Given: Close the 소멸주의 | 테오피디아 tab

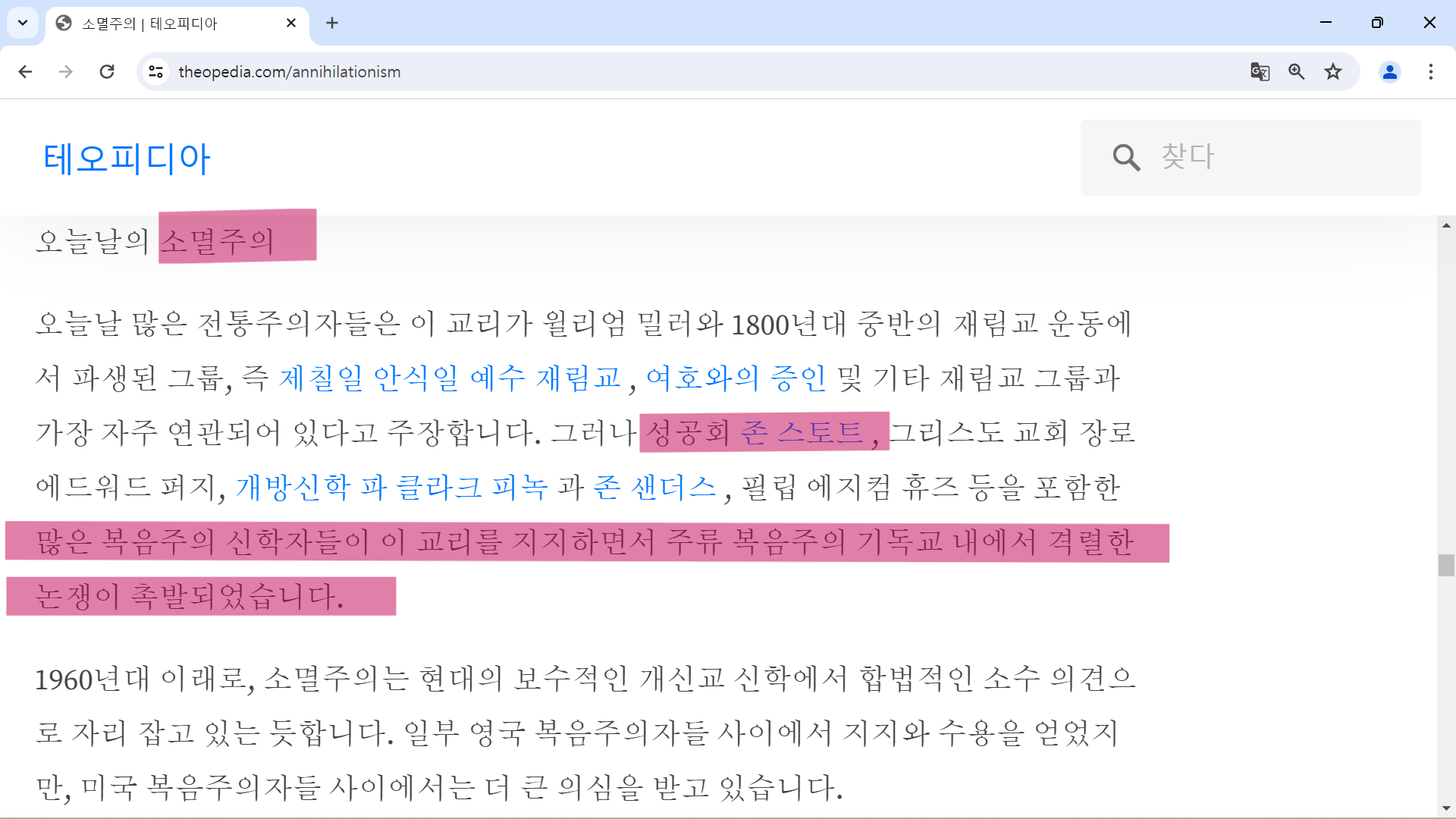Looking at the screenshot, I should pos(291,23).
